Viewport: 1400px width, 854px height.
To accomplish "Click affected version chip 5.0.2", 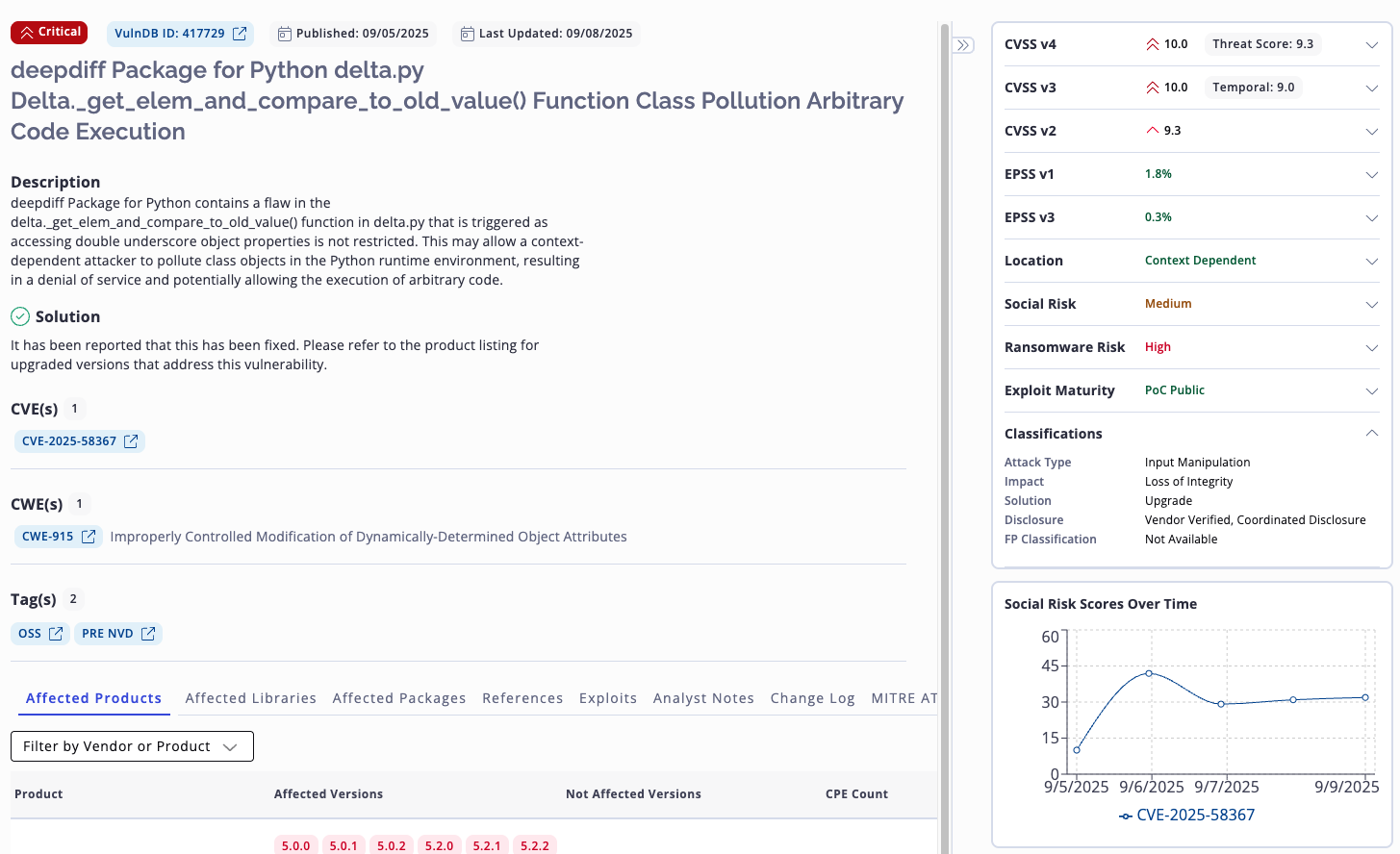I will (x=392, y=845).
